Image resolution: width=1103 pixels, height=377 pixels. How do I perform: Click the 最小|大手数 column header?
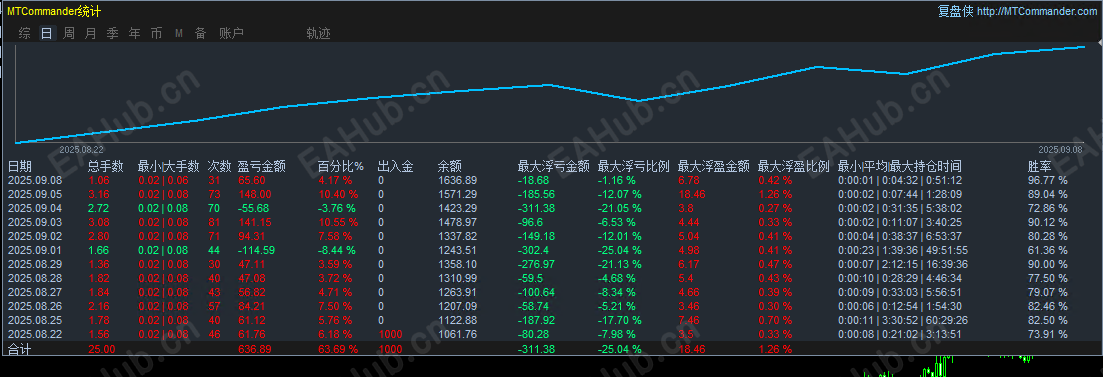[169, 167]
